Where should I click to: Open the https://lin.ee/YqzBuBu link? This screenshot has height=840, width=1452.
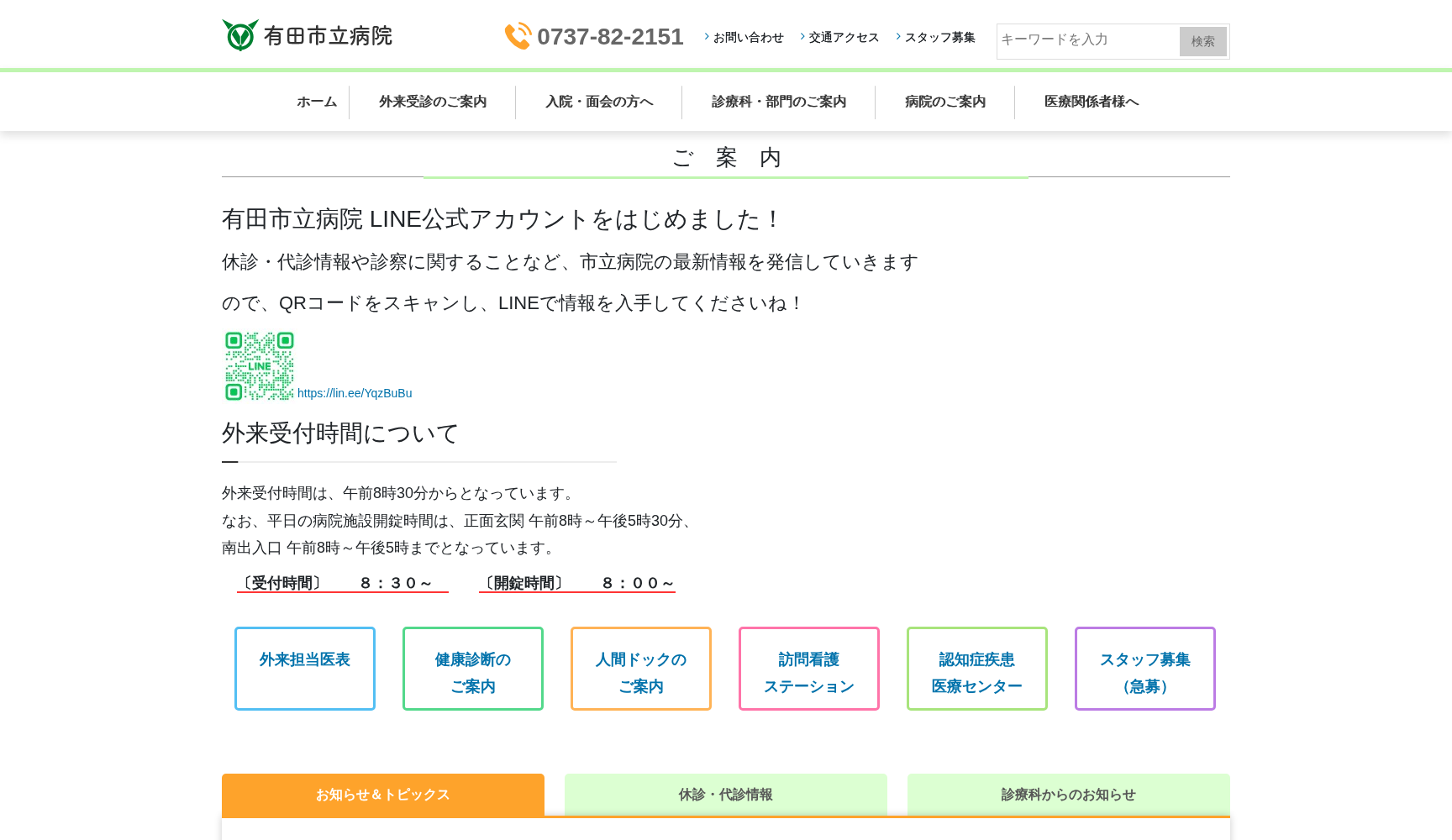pyautogui.click(x=355, y=393)
